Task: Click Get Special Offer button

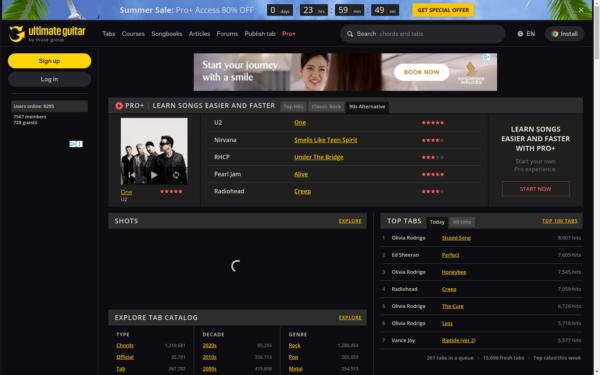Action: pos(443,10)
